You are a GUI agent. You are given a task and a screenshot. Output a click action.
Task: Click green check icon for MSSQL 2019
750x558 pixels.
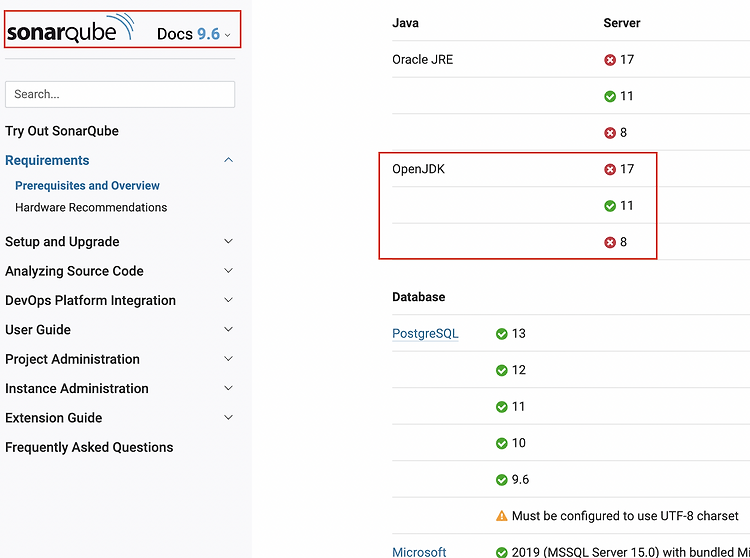tap(502, 552)
